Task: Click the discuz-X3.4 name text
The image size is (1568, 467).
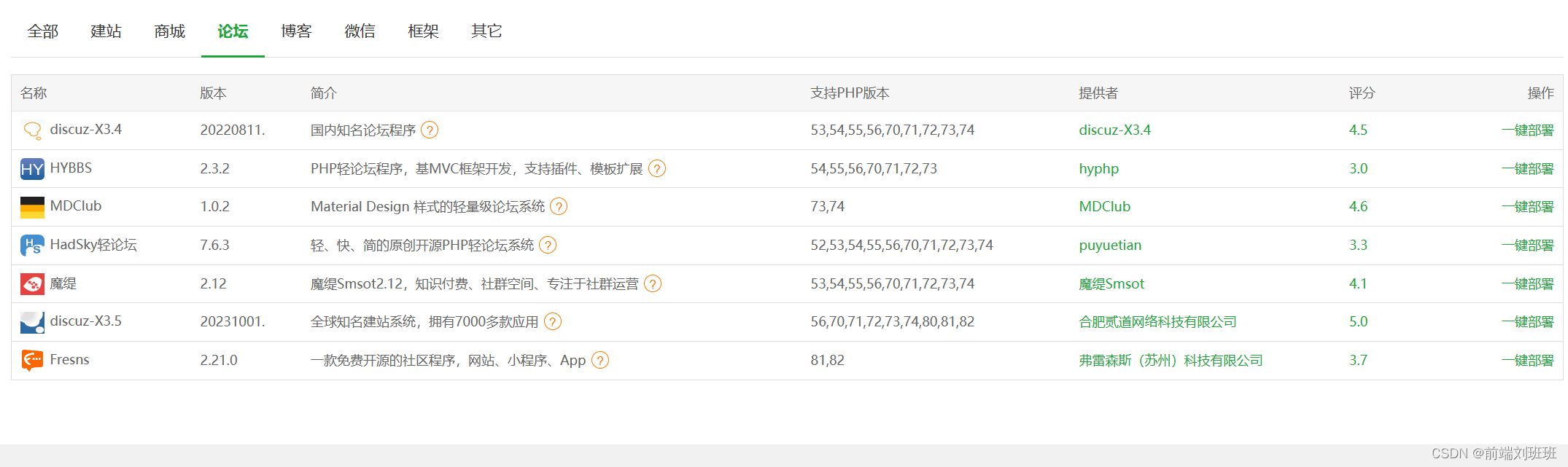Action: coord(85,130)
